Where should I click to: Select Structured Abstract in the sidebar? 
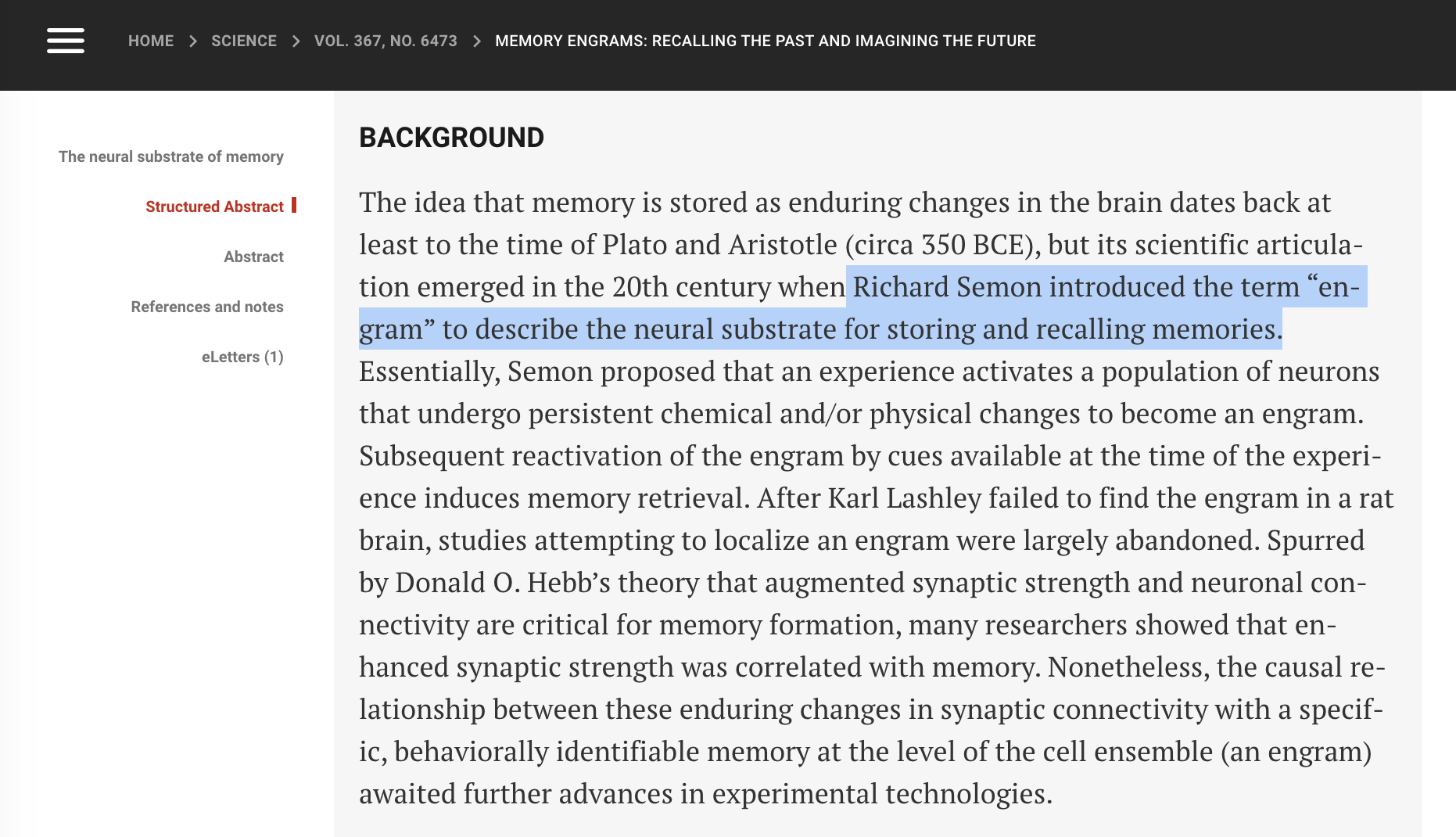pyautogui.click(x=214, y=207)
